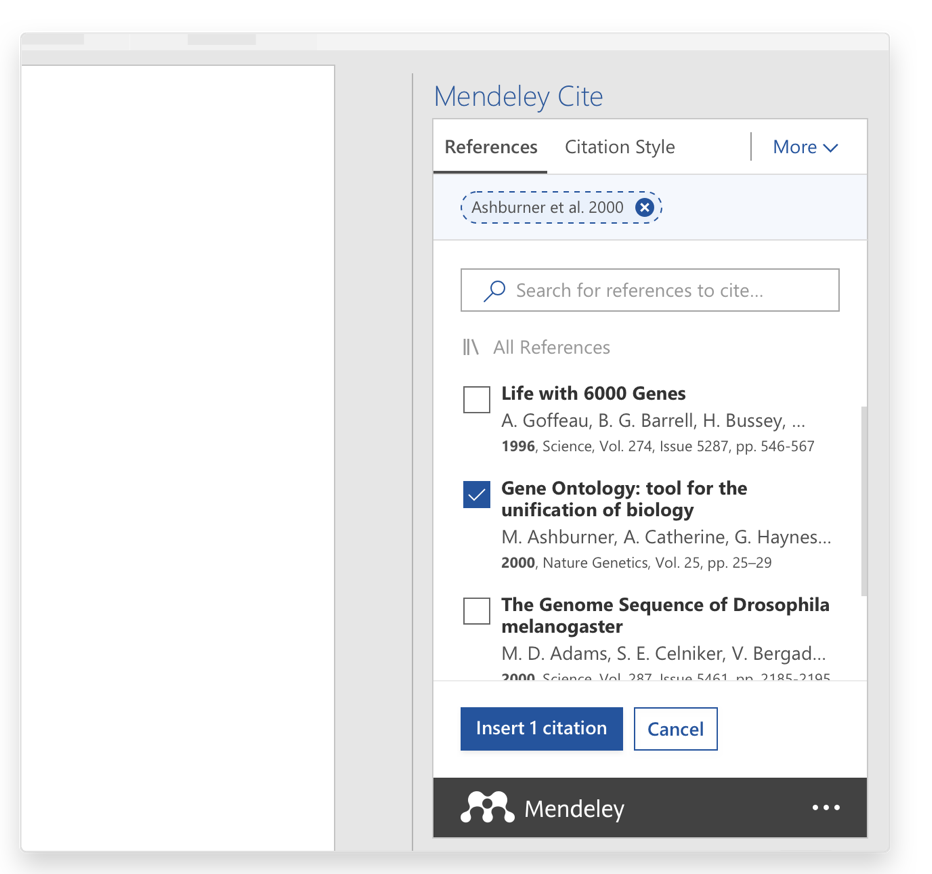
Task: Click the Life with 6000 Genes title
Action: point(593,393)
